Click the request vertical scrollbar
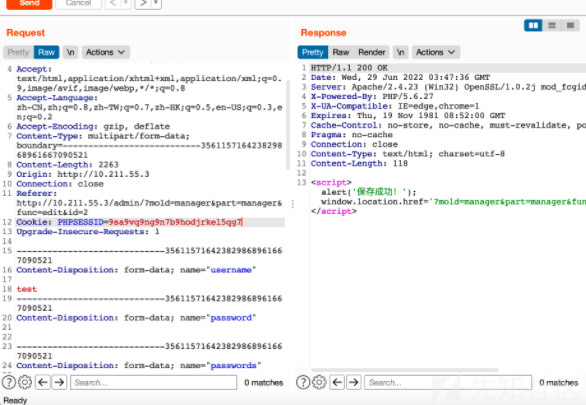 coord(288,125)
